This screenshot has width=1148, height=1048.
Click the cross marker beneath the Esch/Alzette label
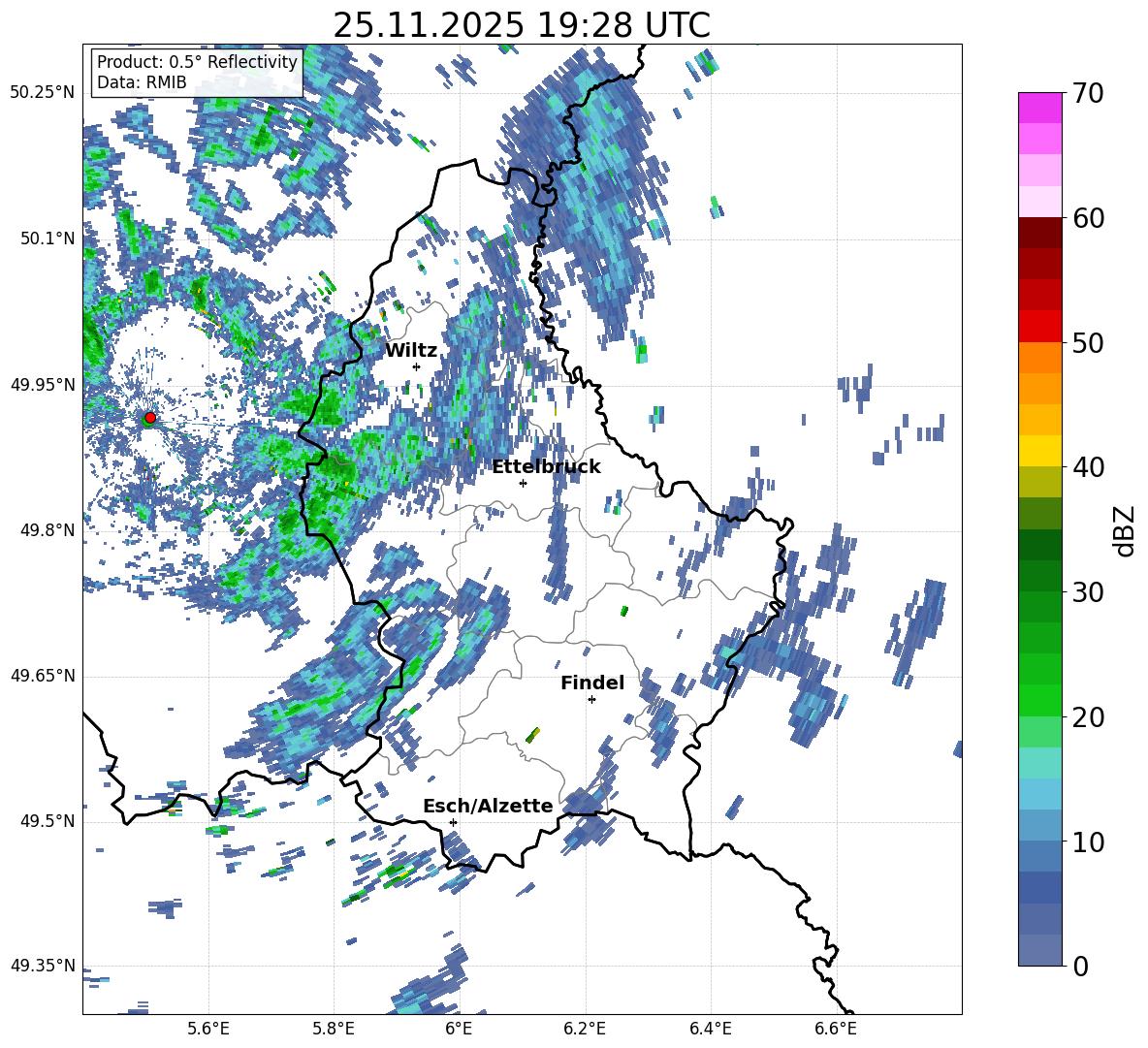click(453, 822)
